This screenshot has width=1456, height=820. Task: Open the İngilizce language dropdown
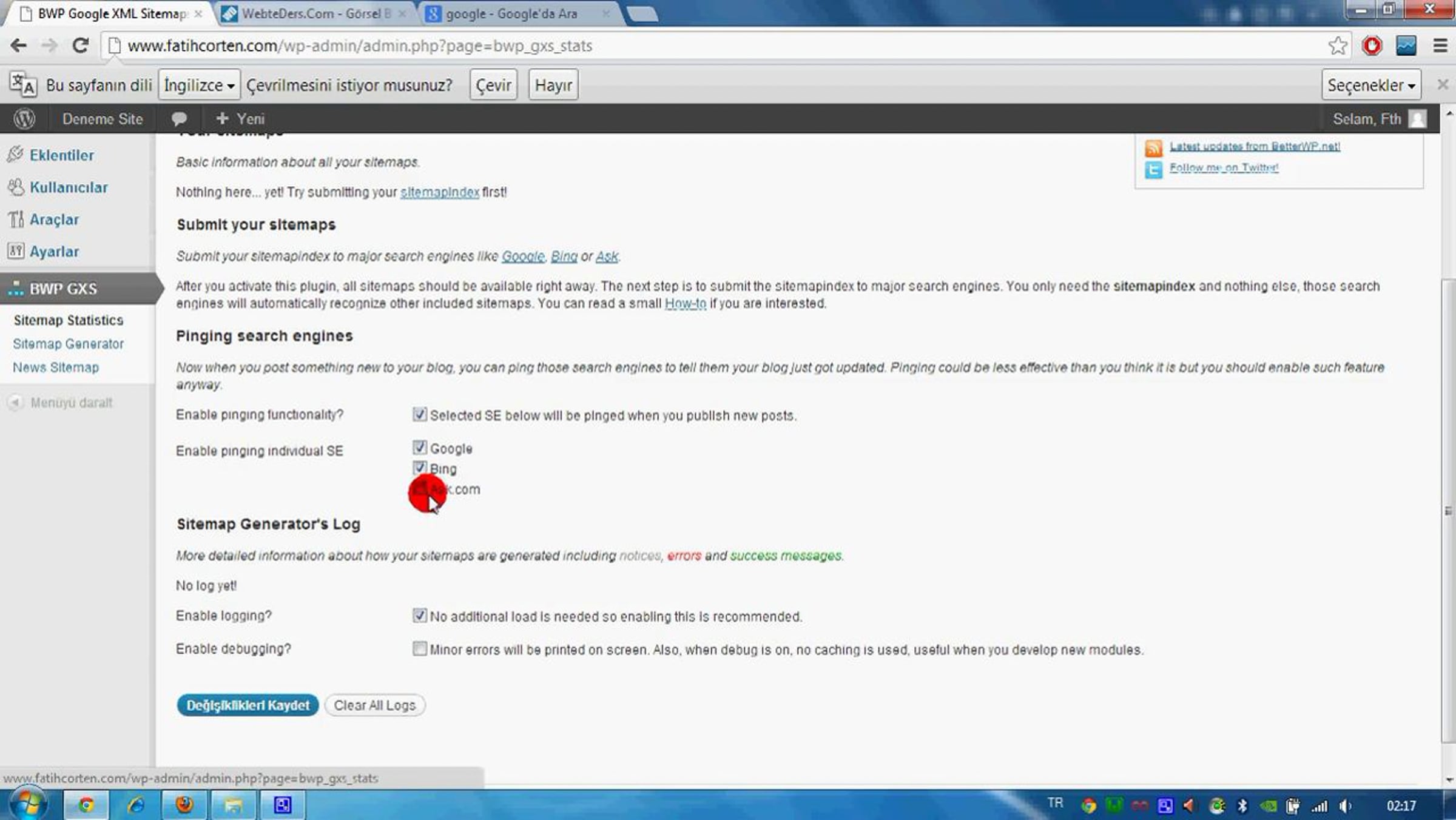pos(199,85)
